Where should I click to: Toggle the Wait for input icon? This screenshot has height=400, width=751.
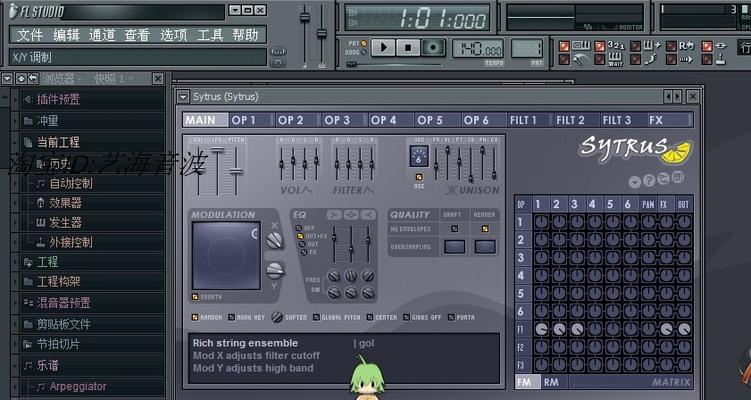pyautogui.click(x=600, y=59)
